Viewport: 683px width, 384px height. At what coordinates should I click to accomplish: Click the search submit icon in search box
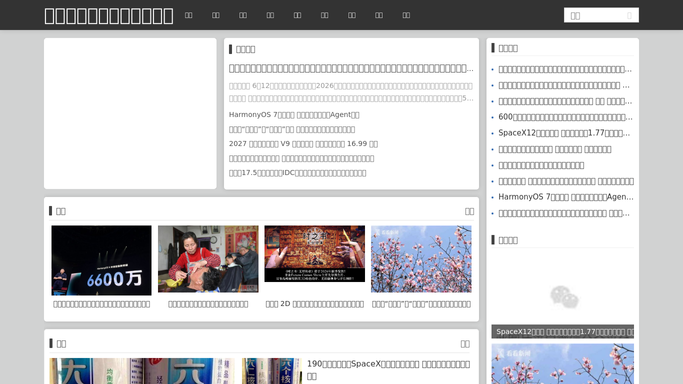629,16
